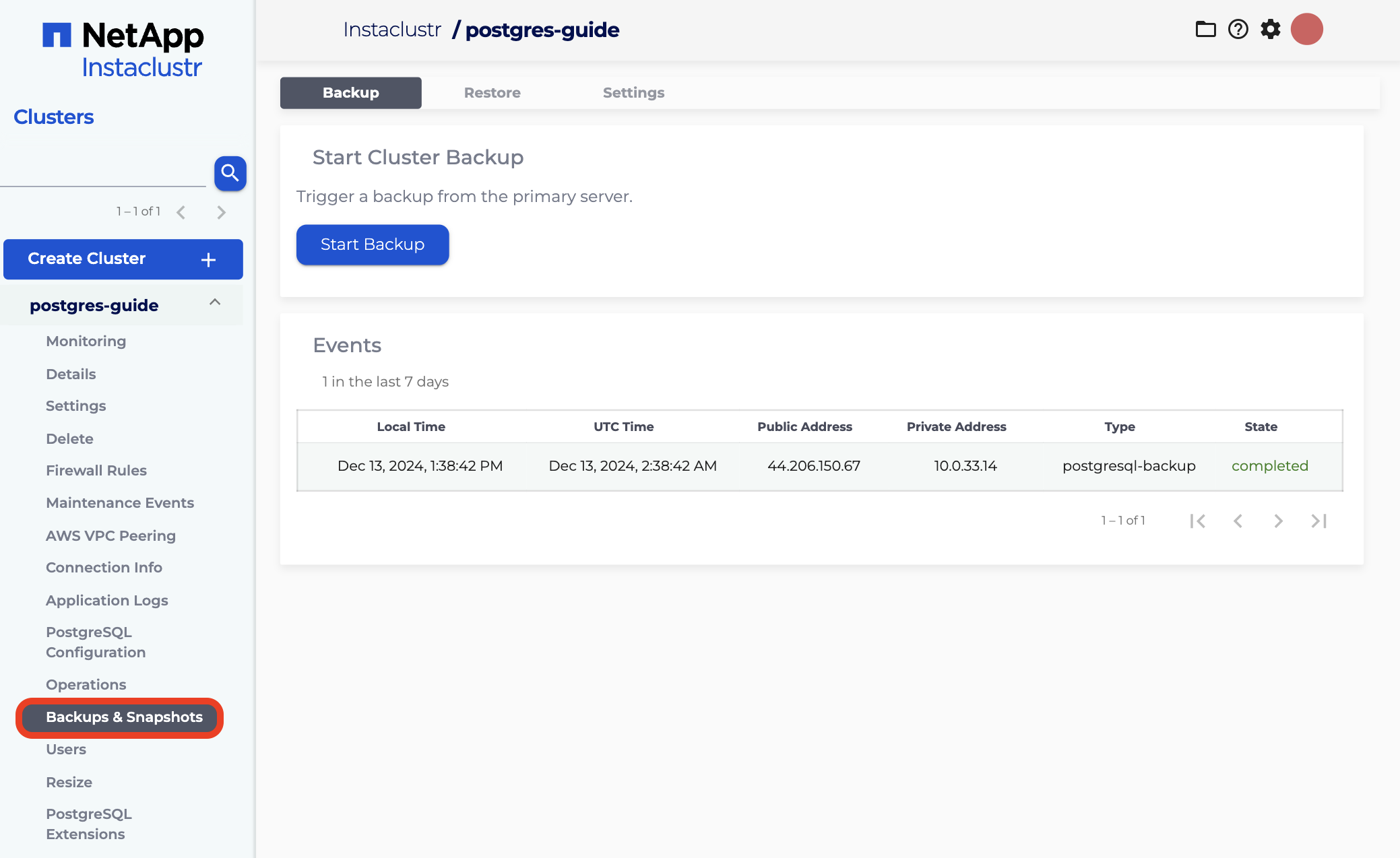Show previous page of clusters list
1400x858 pixels.
tap(181, 212)
